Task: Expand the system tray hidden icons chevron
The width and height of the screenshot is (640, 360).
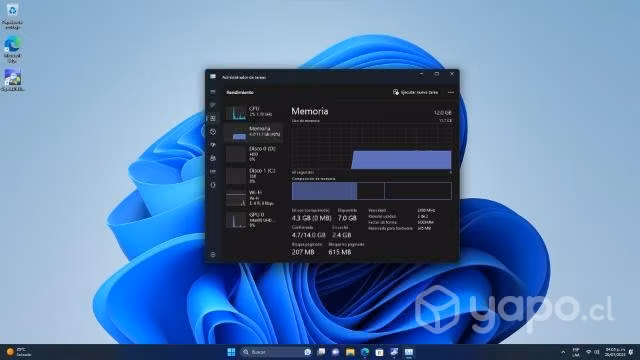Action: pos(563,352)
